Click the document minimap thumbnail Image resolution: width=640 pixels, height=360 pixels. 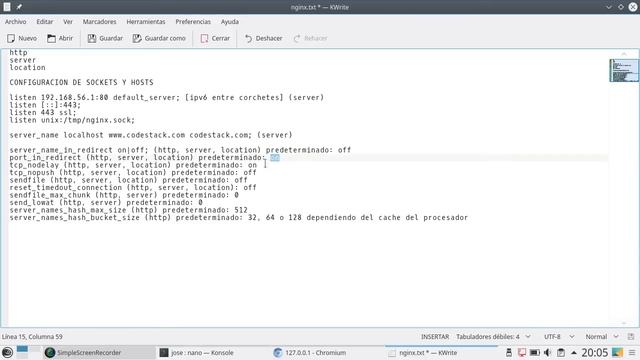624,70
